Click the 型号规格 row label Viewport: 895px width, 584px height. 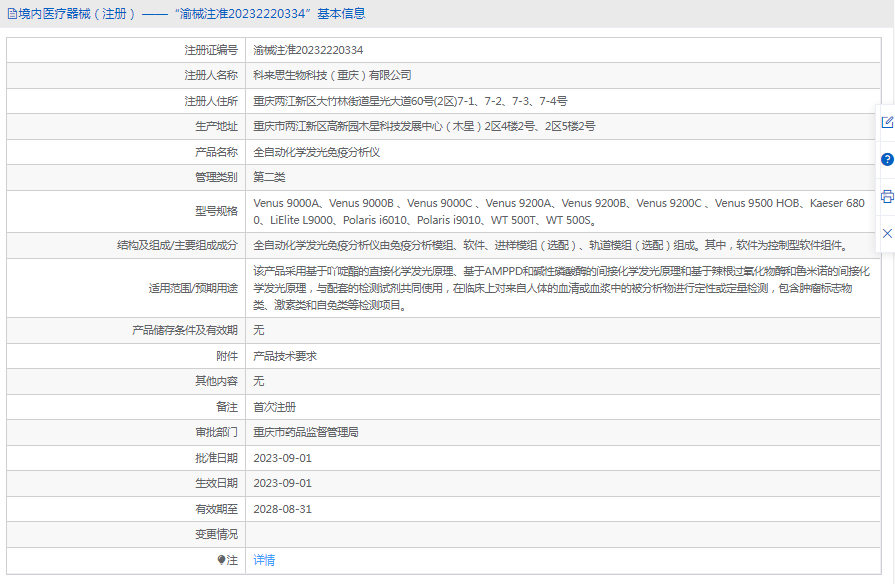click(216, 211)
